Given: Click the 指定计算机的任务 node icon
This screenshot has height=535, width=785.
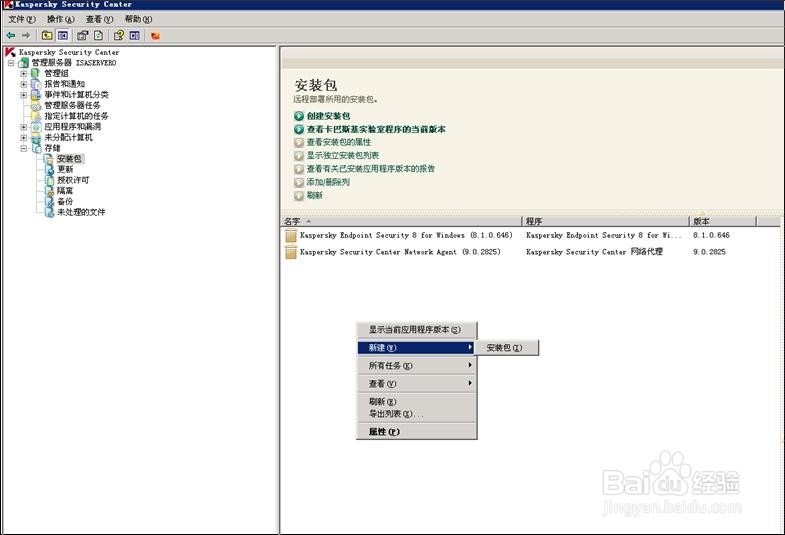Looking at the screenshot, I should pyautogui.click(x=36, y=116).
